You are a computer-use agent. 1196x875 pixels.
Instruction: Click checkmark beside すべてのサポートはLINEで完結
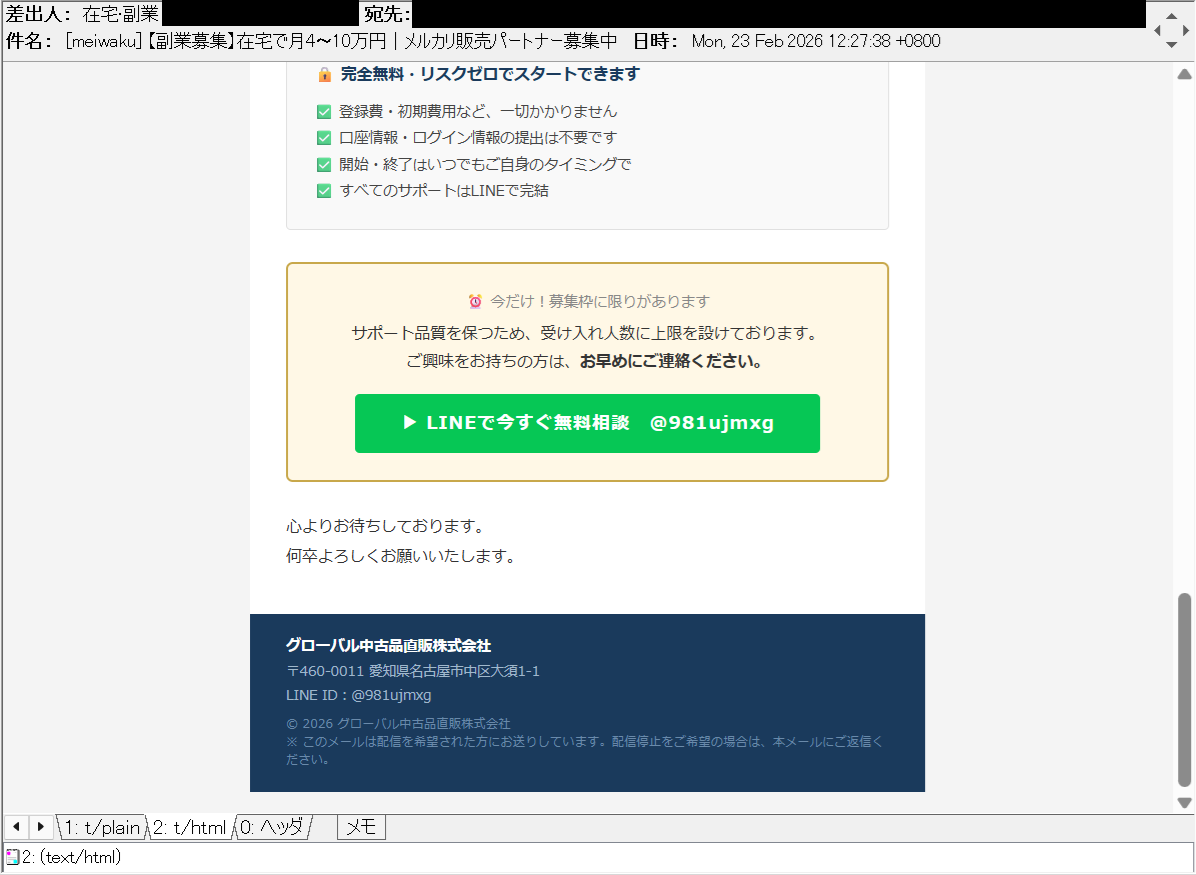coord(323,191)
